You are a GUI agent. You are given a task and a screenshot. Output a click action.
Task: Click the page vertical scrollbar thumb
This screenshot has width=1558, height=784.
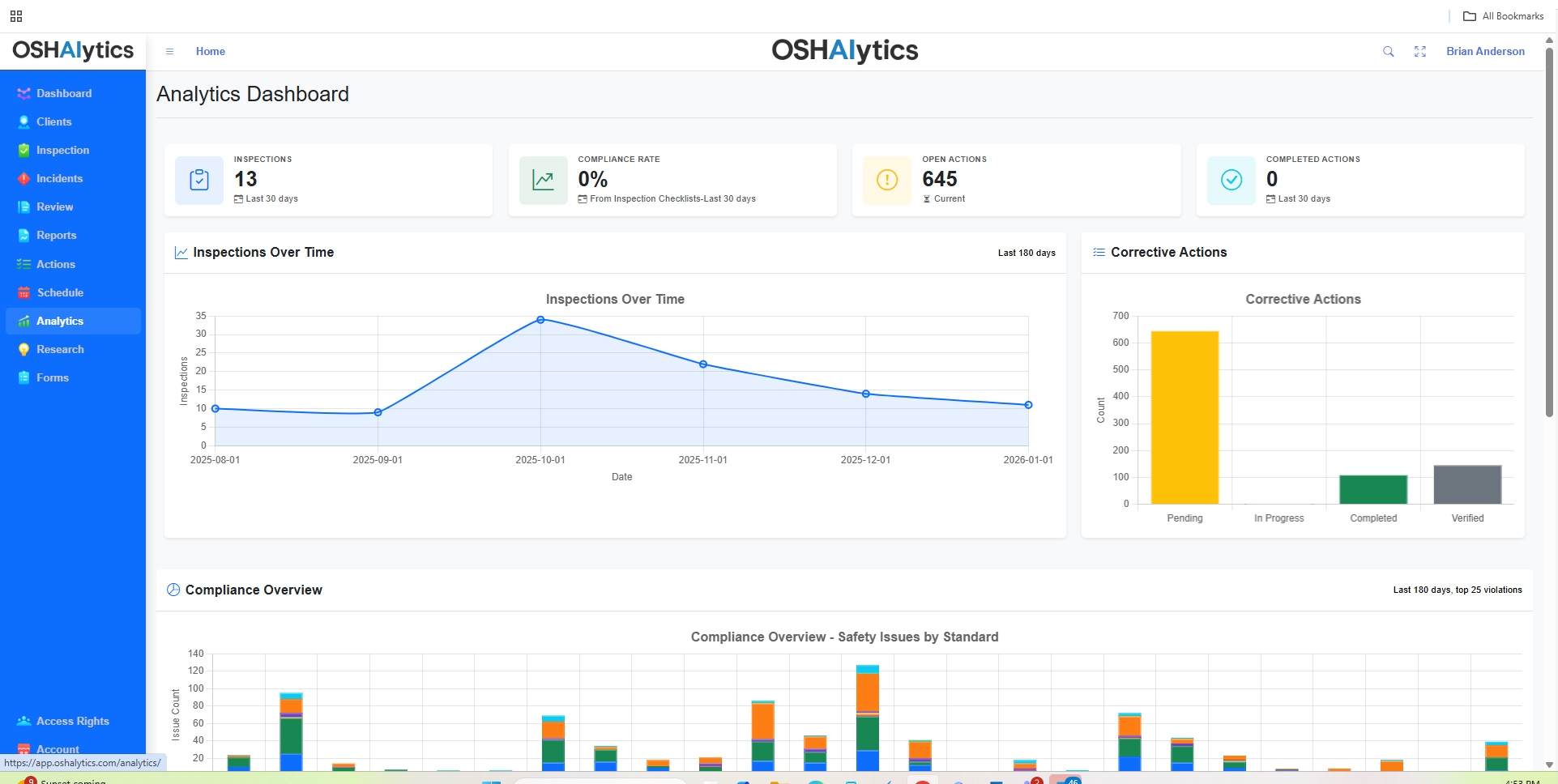click(x=1549, y=231)
